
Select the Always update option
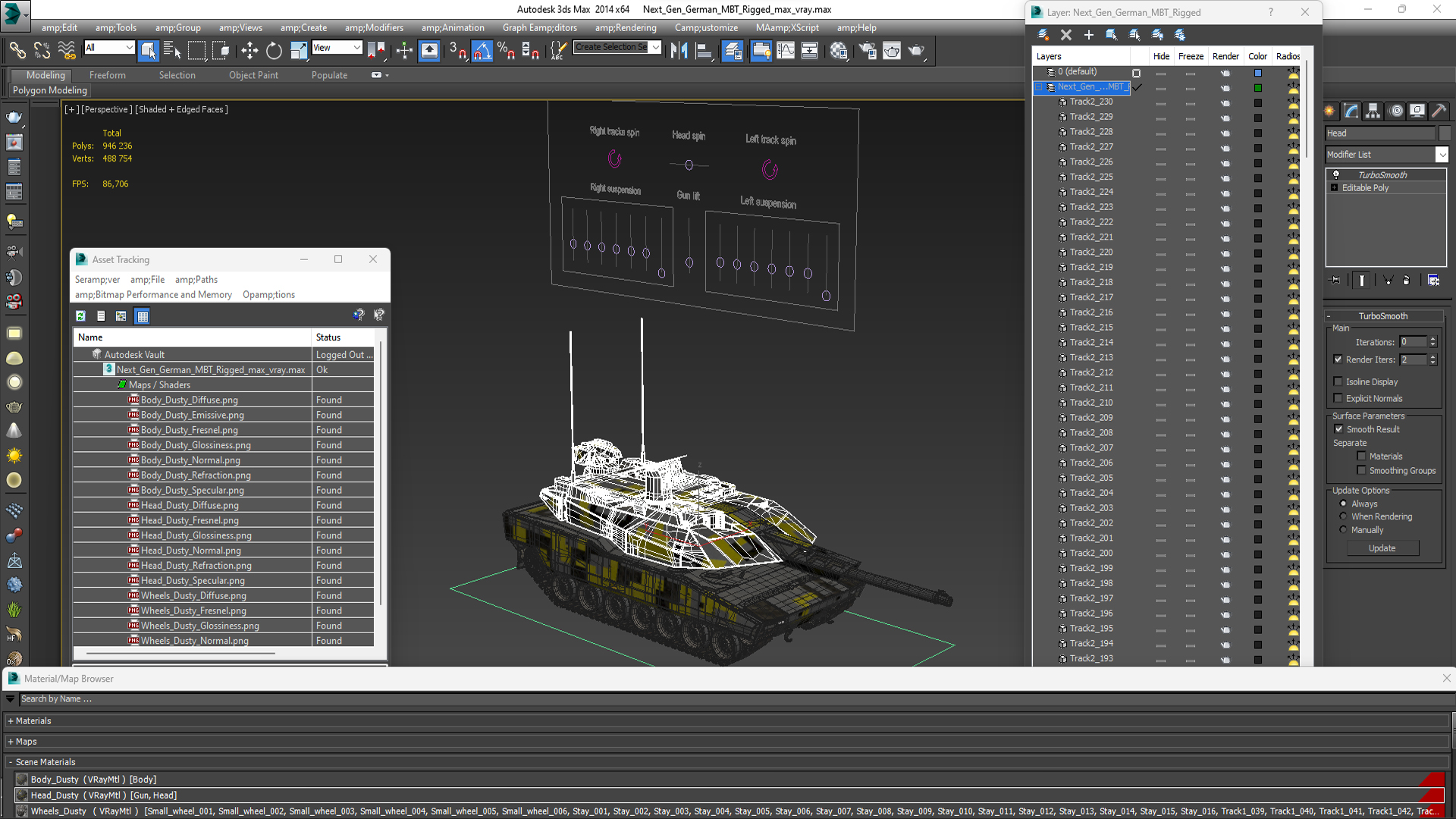click(1344, 504)
